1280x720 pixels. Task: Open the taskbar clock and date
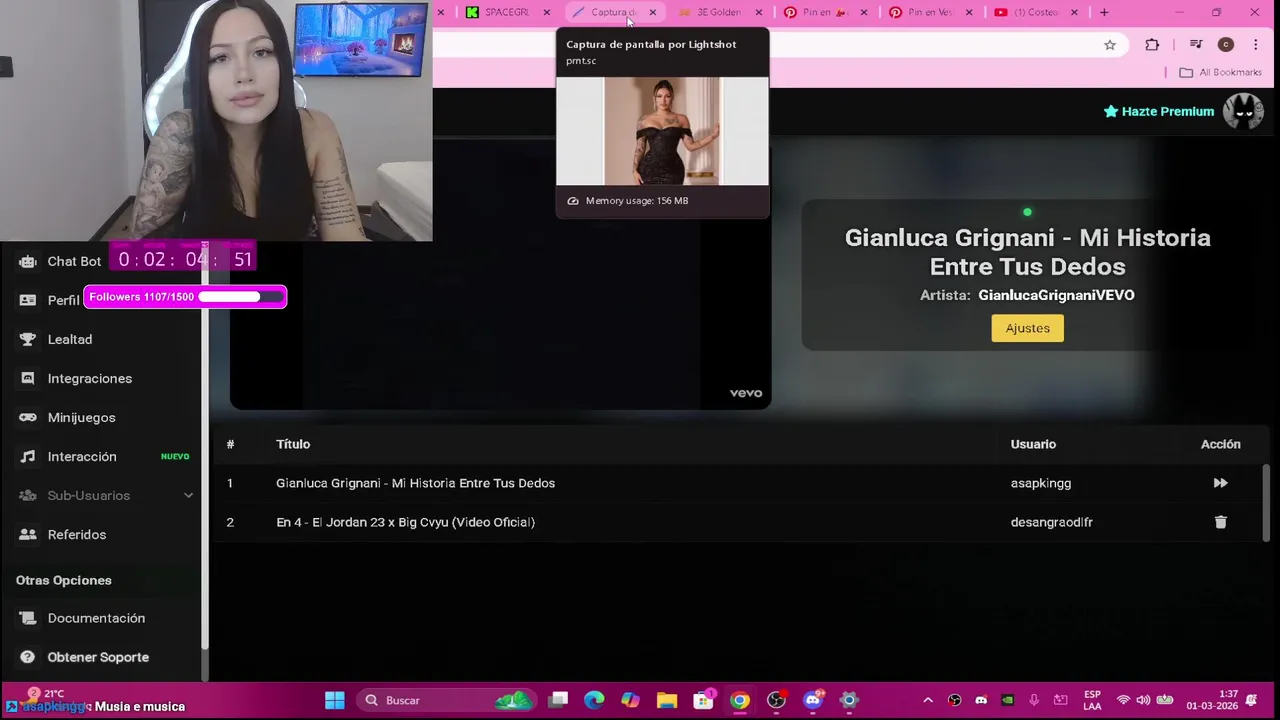click(1212, 700)
